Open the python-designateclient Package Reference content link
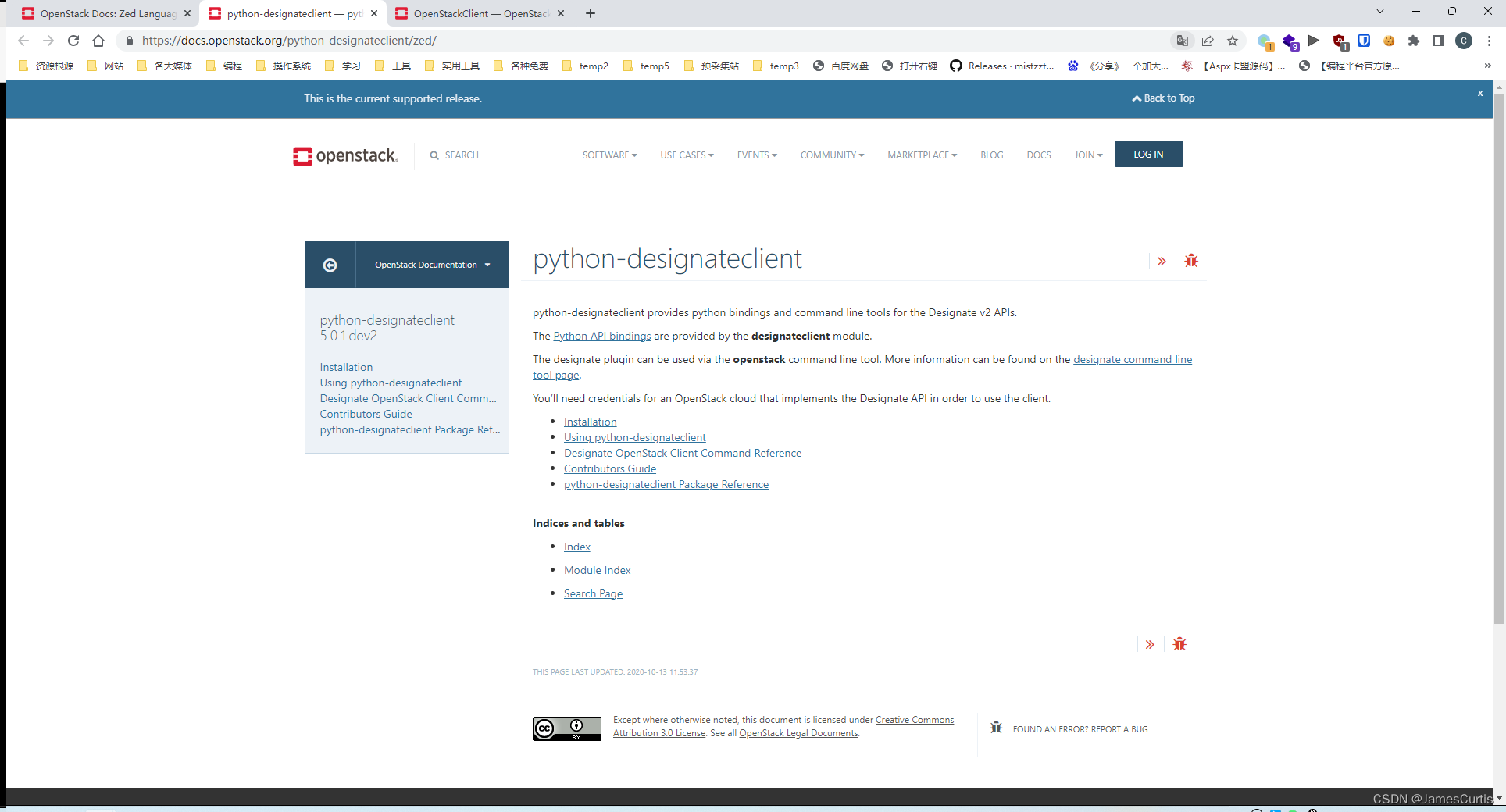 [666, 485]
